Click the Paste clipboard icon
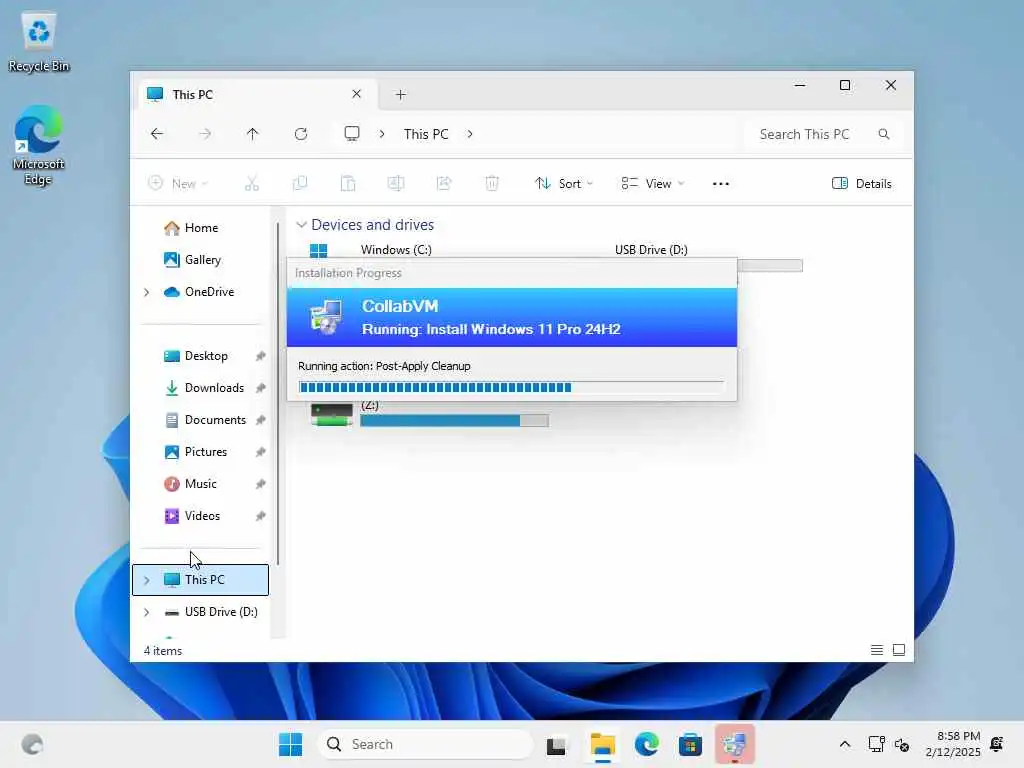Screen dimensions: 1024x768 click(x=348, y=184)
